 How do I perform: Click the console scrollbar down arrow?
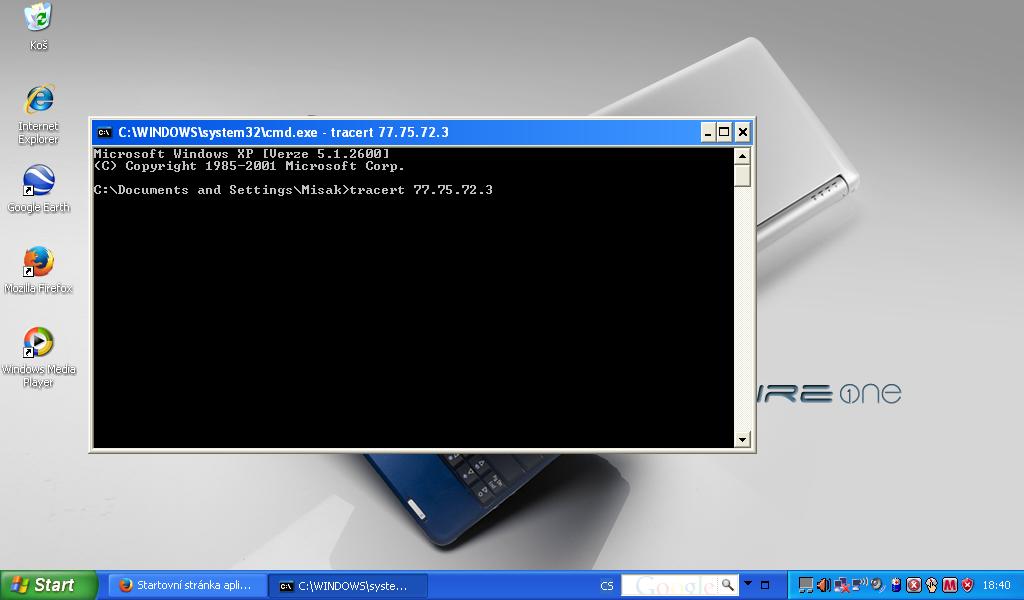coord(742,439)
